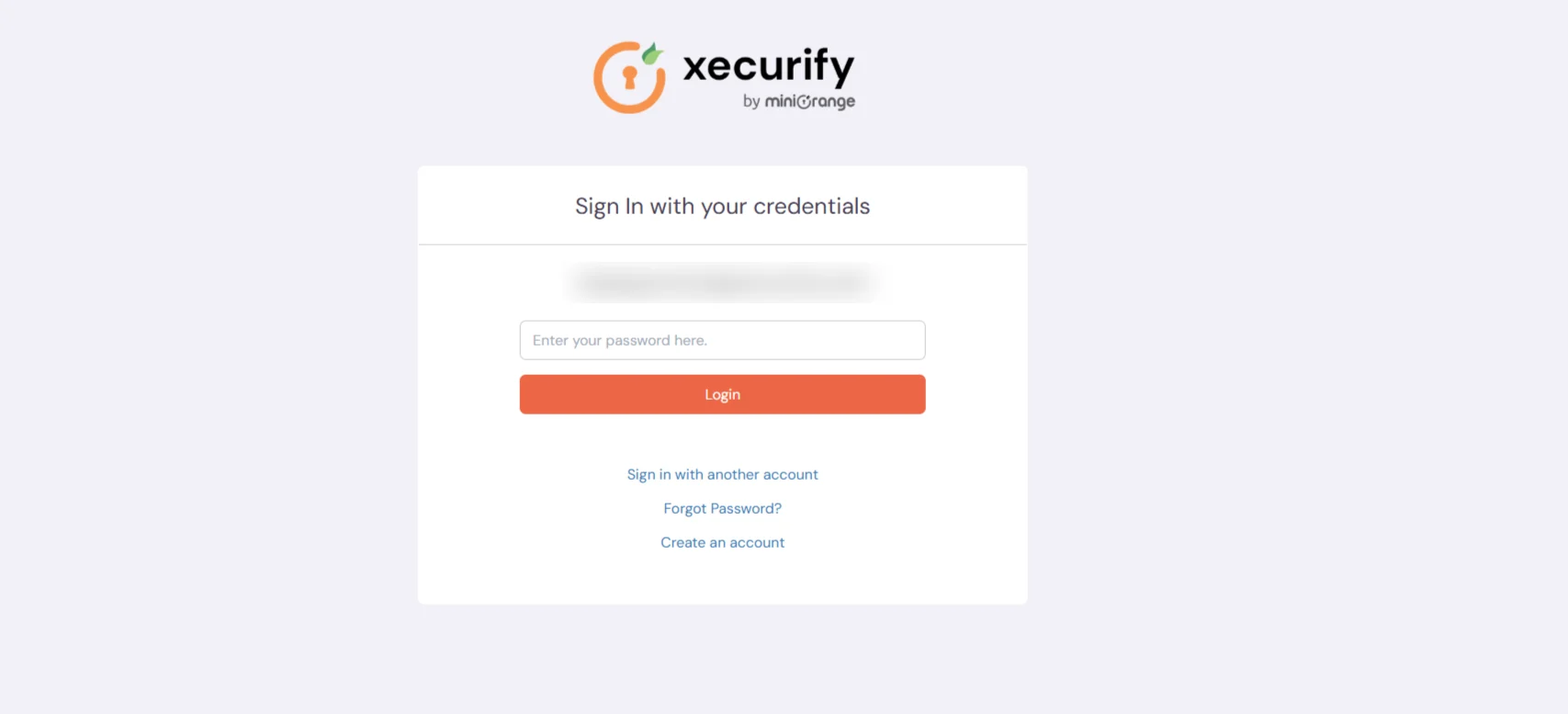Screen dimensions: 1568x714
Task: Select the masked account email area
Action: pyautogui.click(x=722, y=281)
